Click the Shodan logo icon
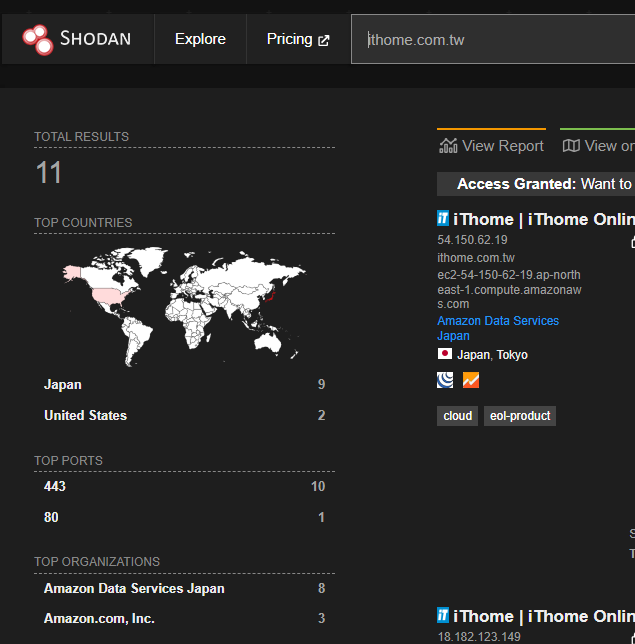 38,40
